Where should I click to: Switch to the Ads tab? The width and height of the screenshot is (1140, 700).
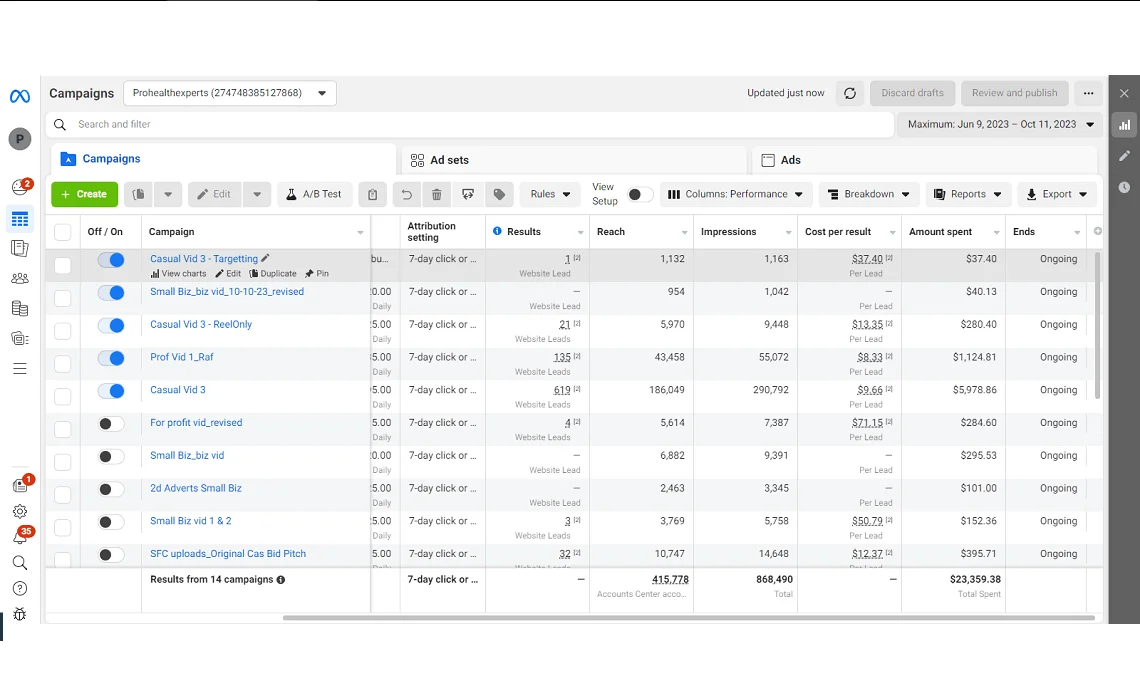click(790, 160)
